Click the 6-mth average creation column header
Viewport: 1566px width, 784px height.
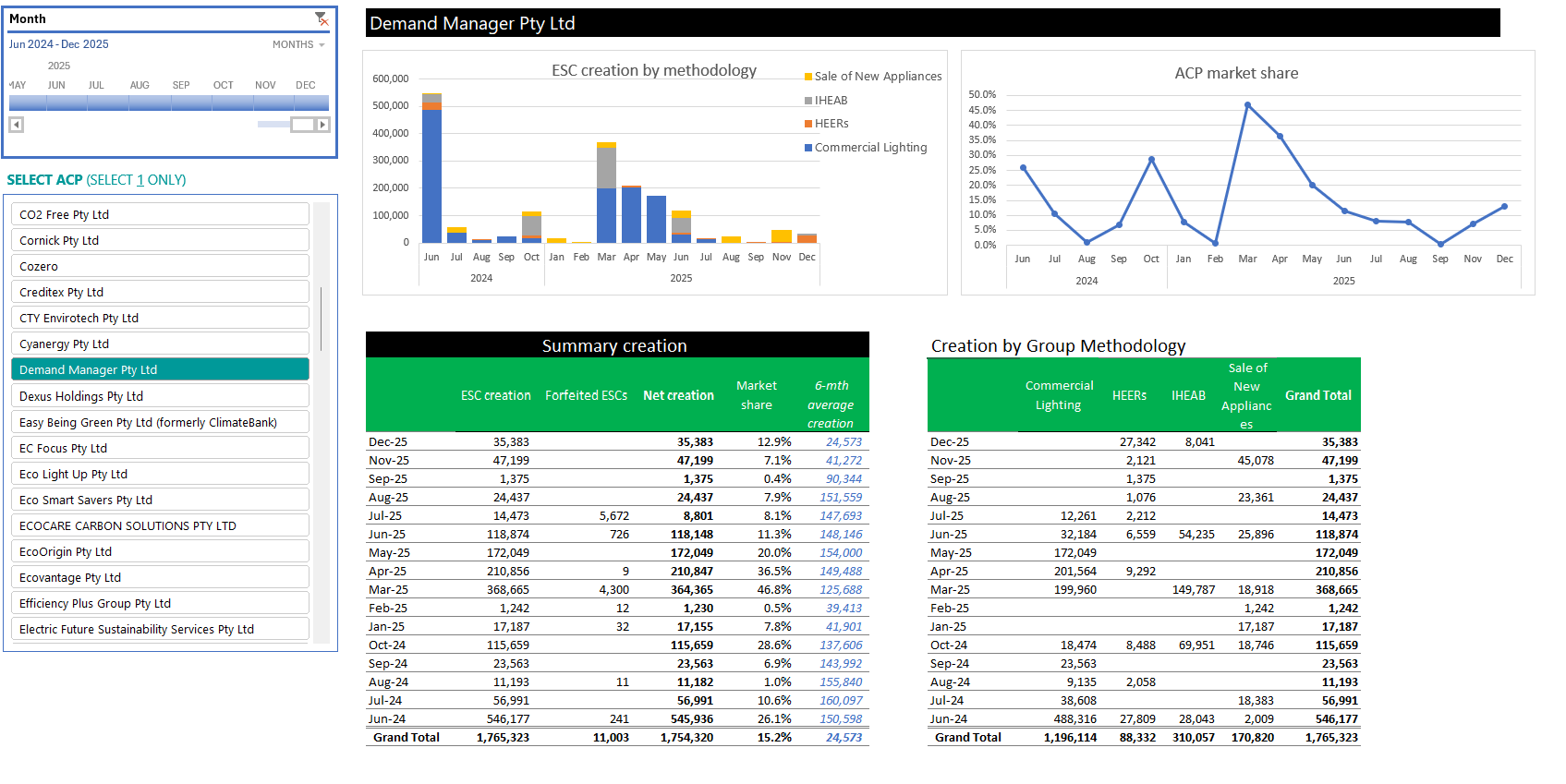click(x=831, y=404)
